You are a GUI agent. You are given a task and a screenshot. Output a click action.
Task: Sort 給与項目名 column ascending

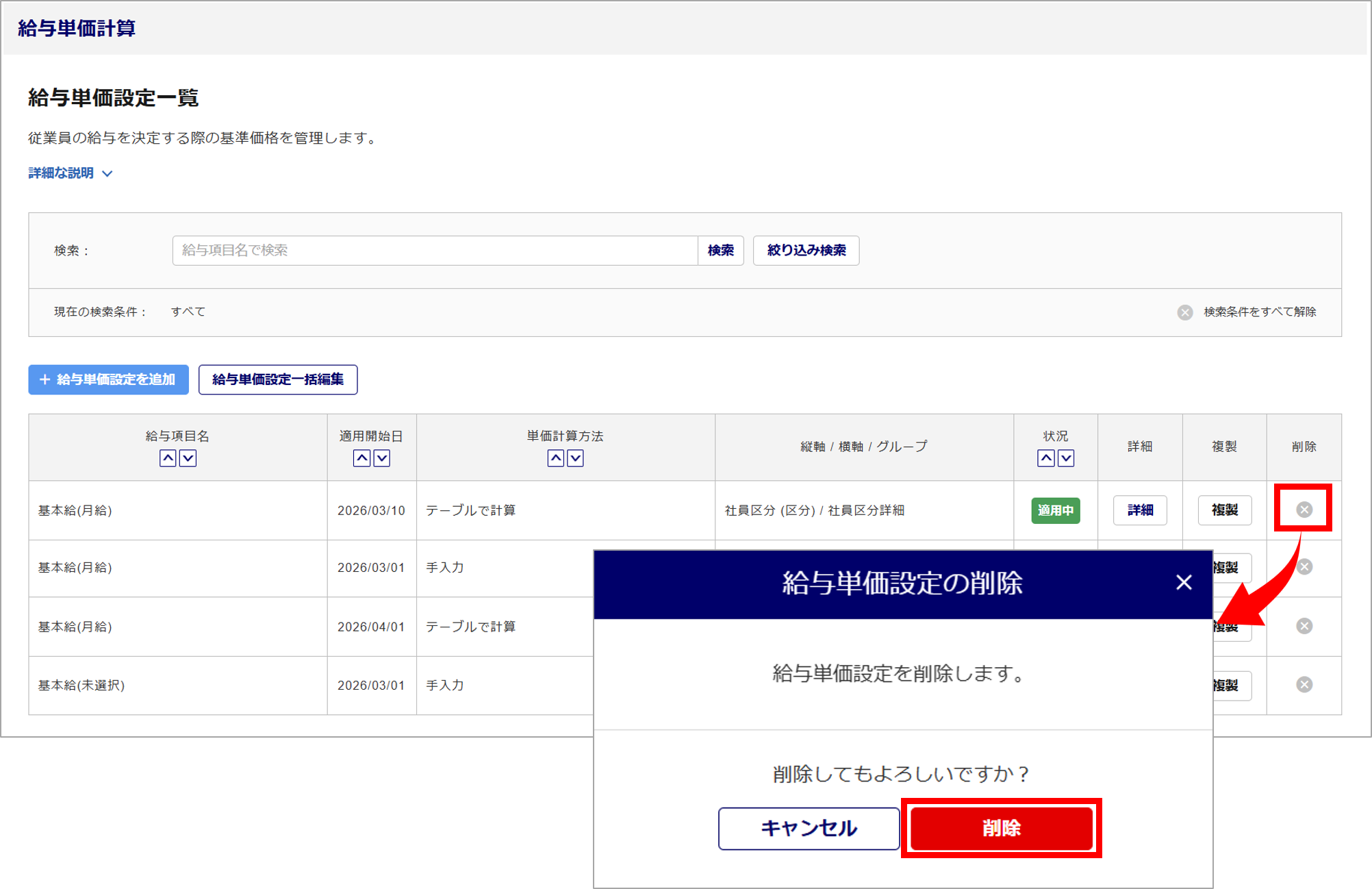pos(168,458)
